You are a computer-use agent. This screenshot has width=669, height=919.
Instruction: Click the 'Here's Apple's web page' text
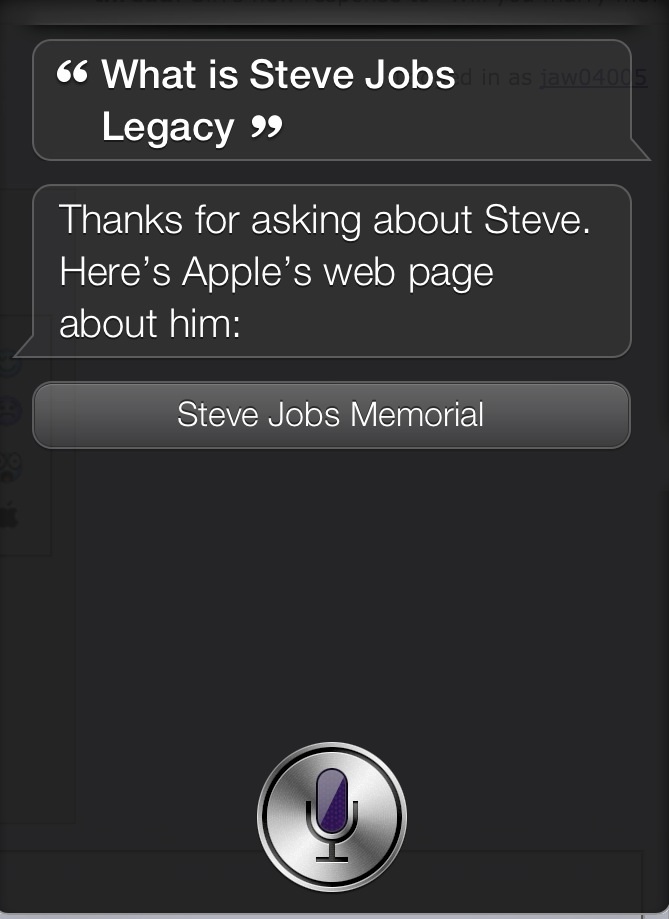[x=276, y=273]
